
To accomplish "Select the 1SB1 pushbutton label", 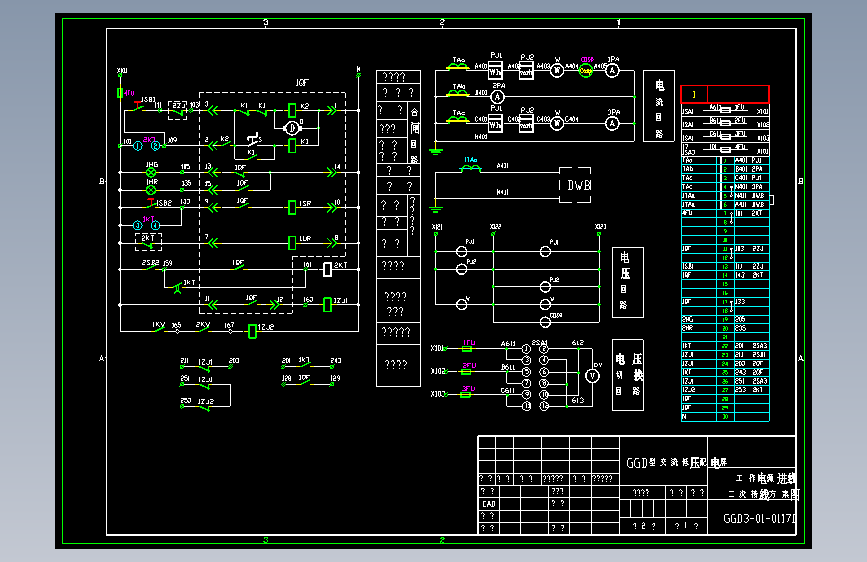I will tap(147, 100).
